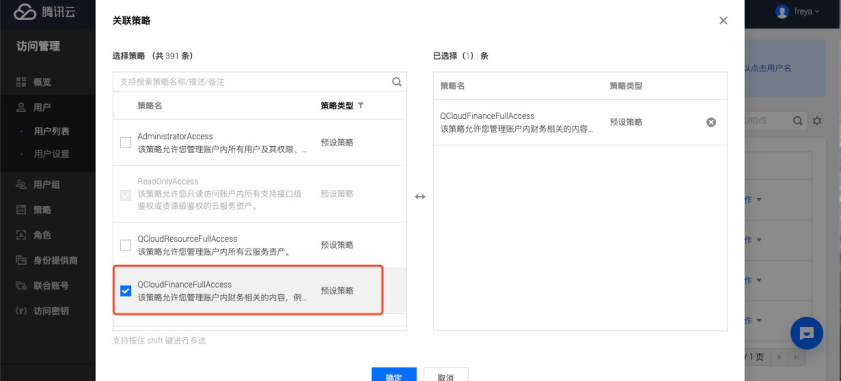Click QCloudFinanceFullAccess name in left list
Screen dimensions: 841x381
(x=185, y=284)
